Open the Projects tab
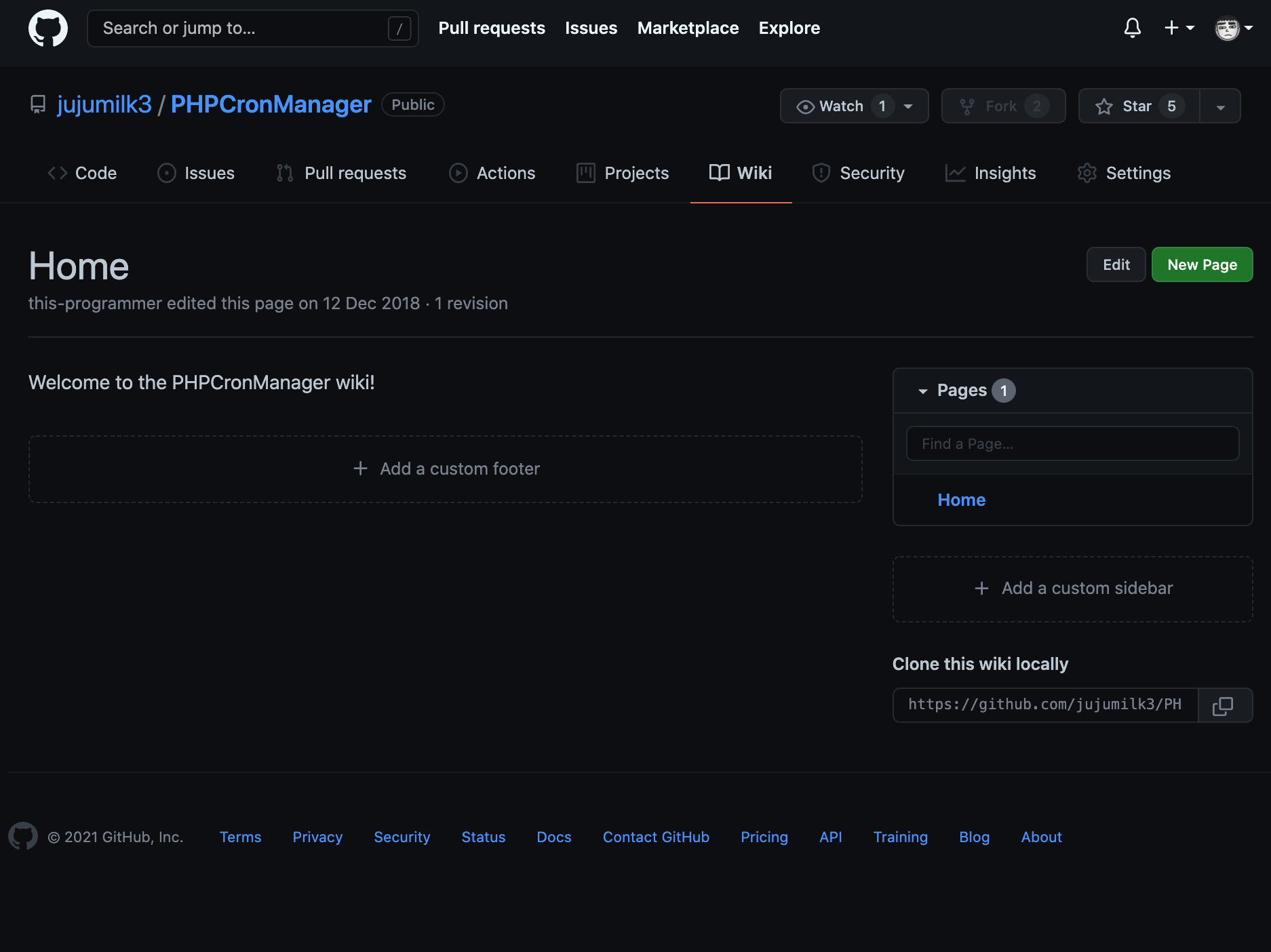This screenshot has height=952, width=1271. click(623, 173)
